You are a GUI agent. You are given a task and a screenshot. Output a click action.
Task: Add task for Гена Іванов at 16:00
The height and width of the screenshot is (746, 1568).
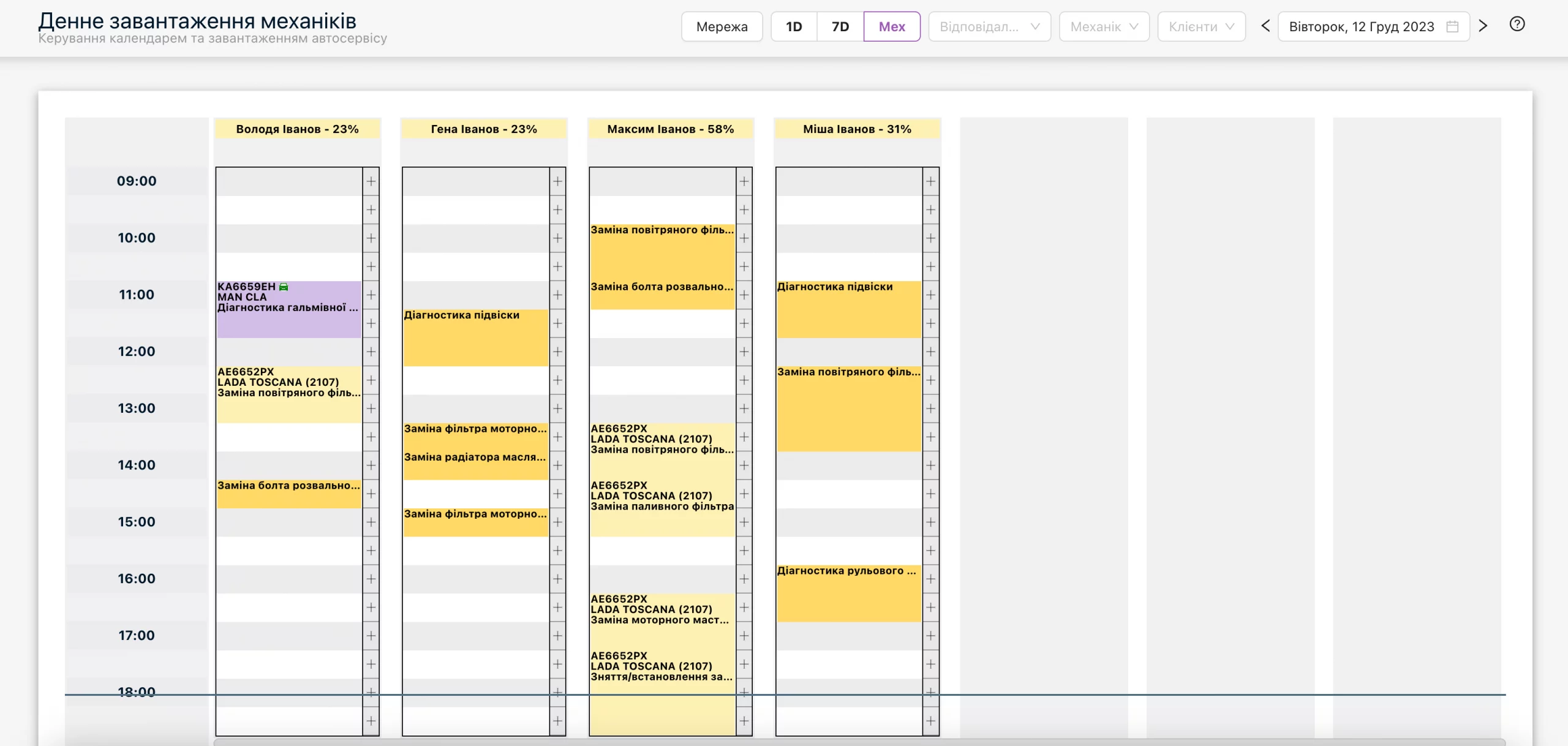557,579
